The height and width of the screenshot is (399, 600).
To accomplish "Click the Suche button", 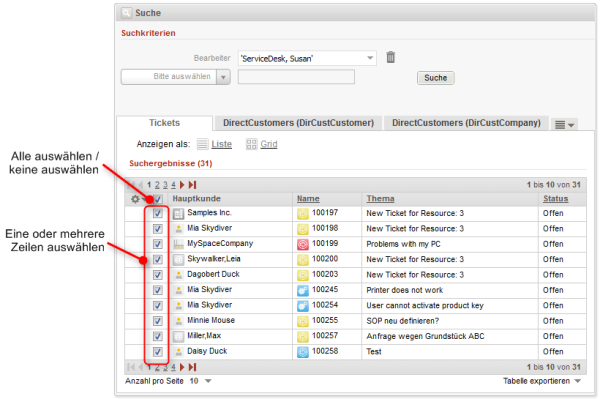I will (435, 78).
